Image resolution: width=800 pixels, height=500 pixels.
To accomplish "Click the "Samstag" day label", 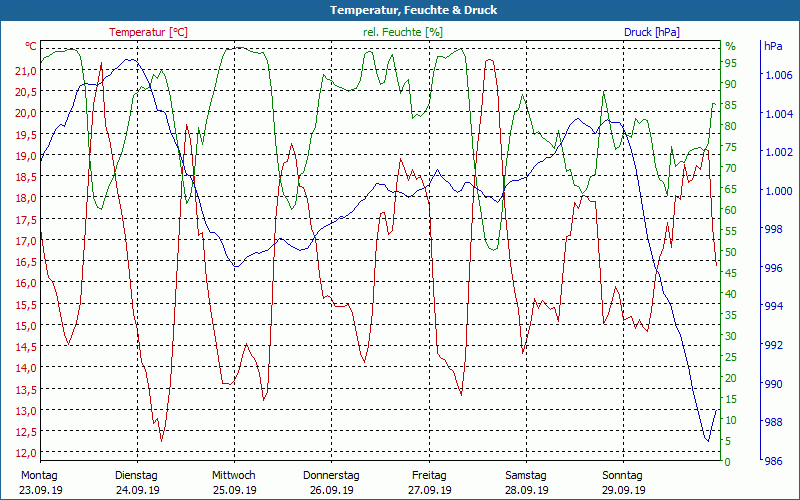I will (525, 475).
